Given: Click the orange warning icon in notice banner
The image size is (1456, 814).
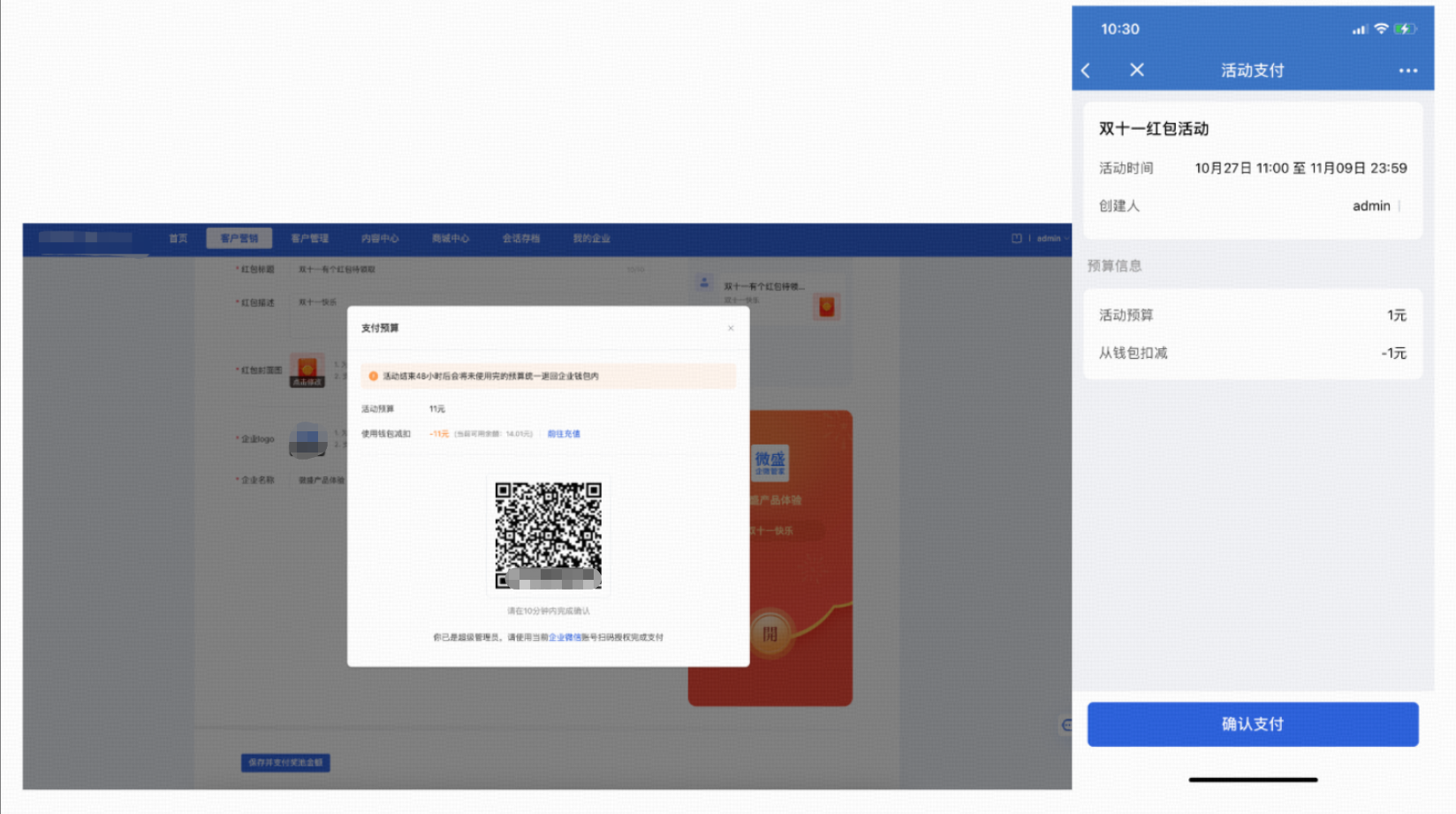Looking at the screenshot, I should 373,377.
